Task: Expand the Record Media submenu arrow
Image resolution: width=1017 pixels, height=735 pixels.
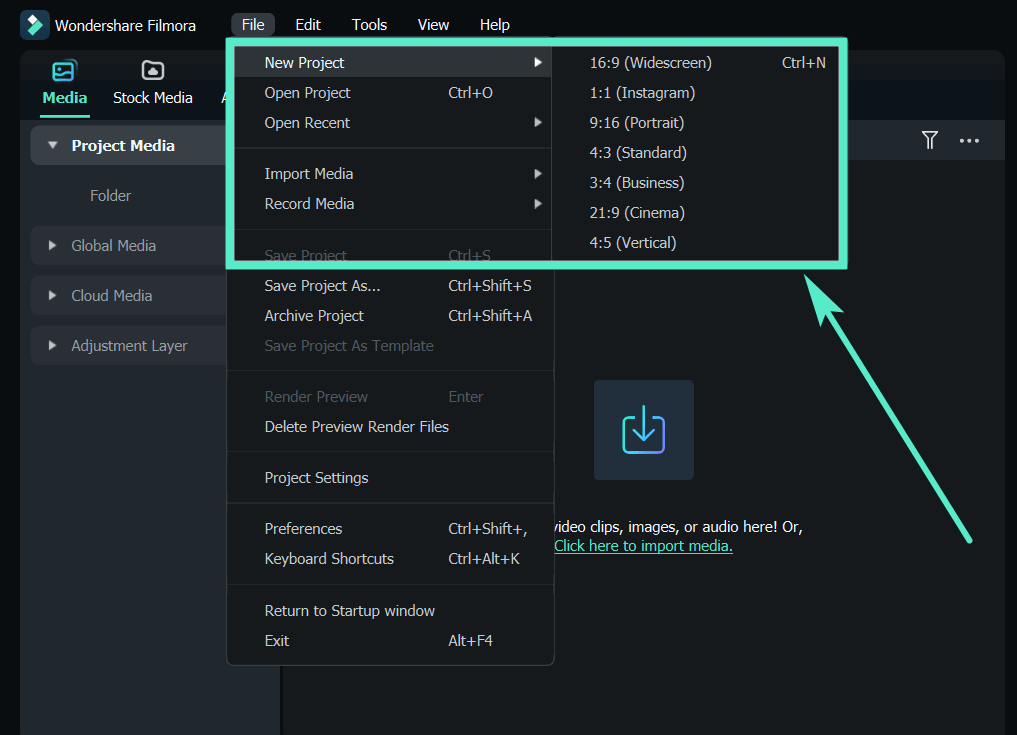Action: coord(538,204)
